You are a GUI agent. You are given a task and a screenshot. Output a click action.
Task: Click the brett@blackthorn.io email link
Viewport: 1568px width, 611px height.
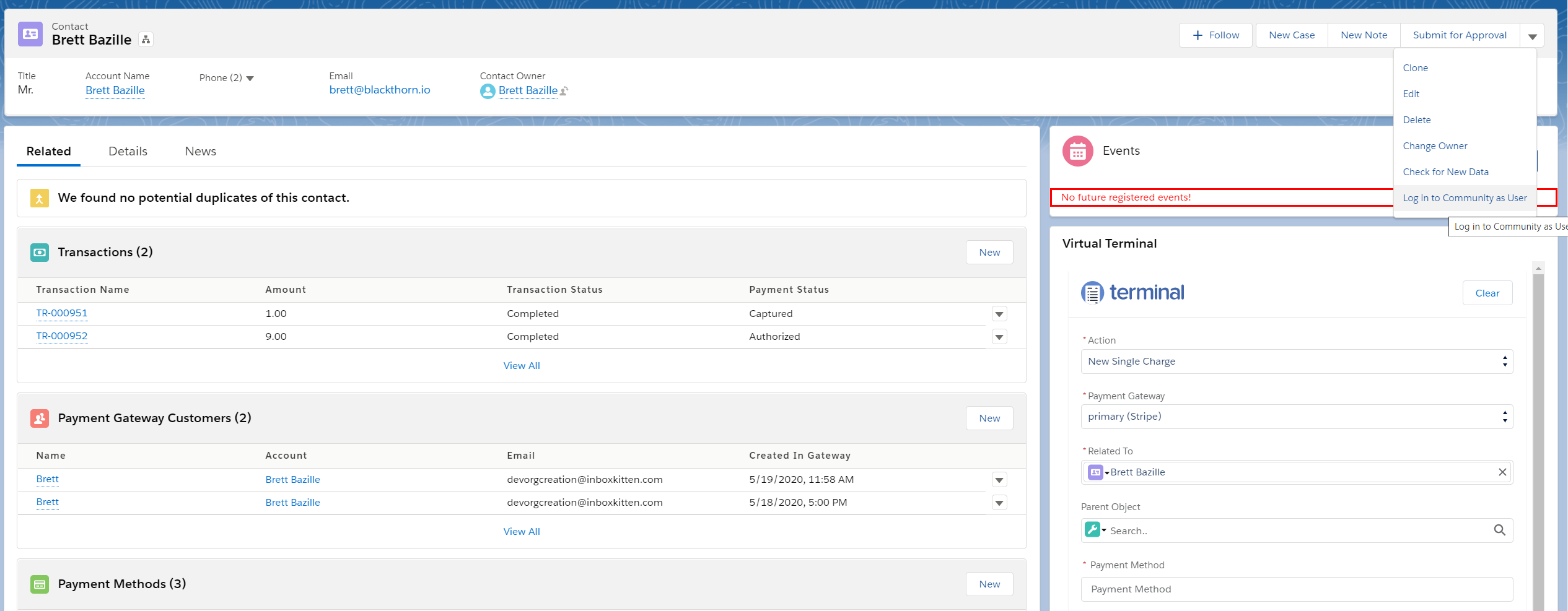pyautogui.click(x=379, y=90)
